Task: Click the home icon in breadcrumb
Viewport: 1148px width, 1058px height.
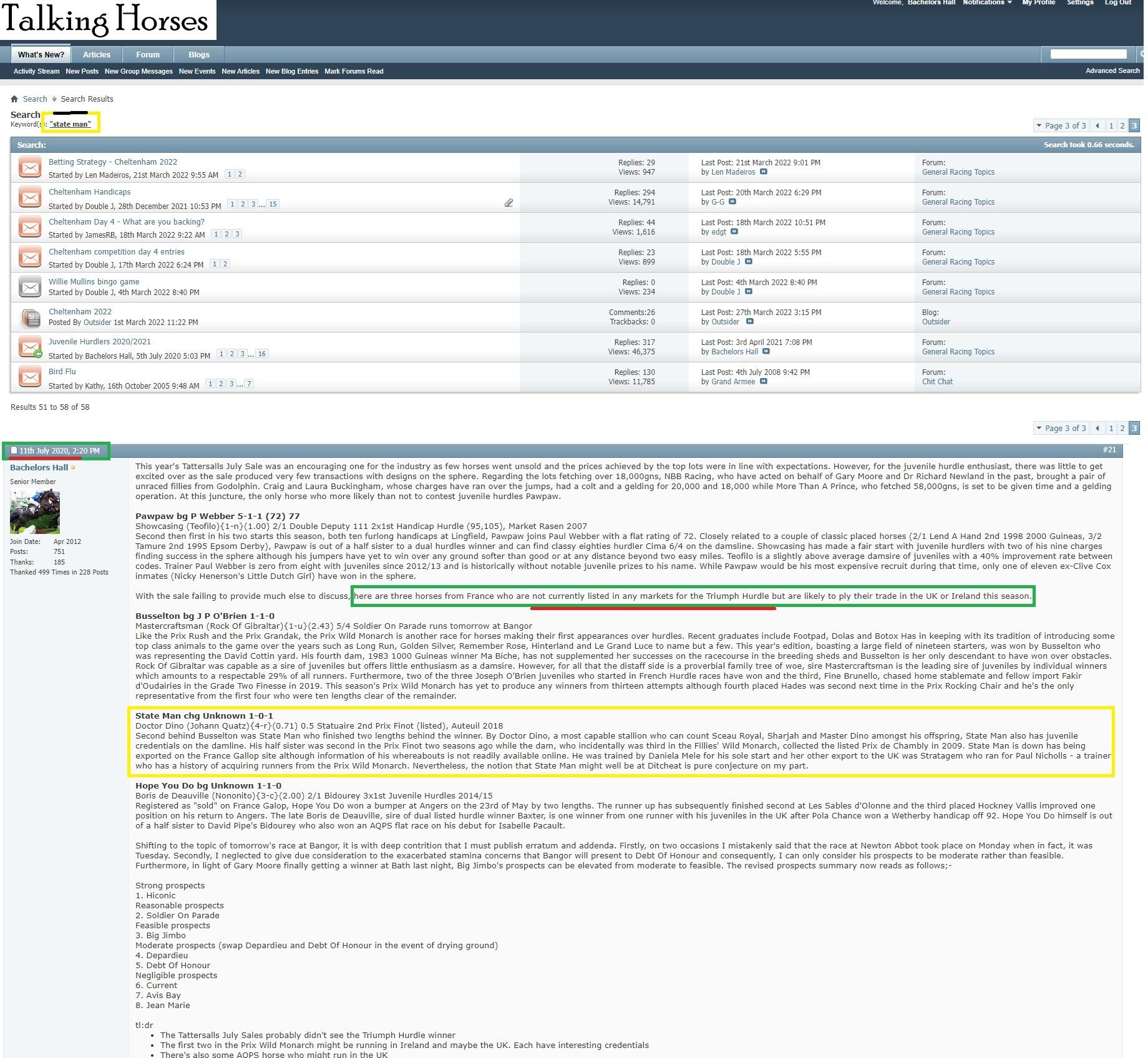Action: click(x=14, y=99)
